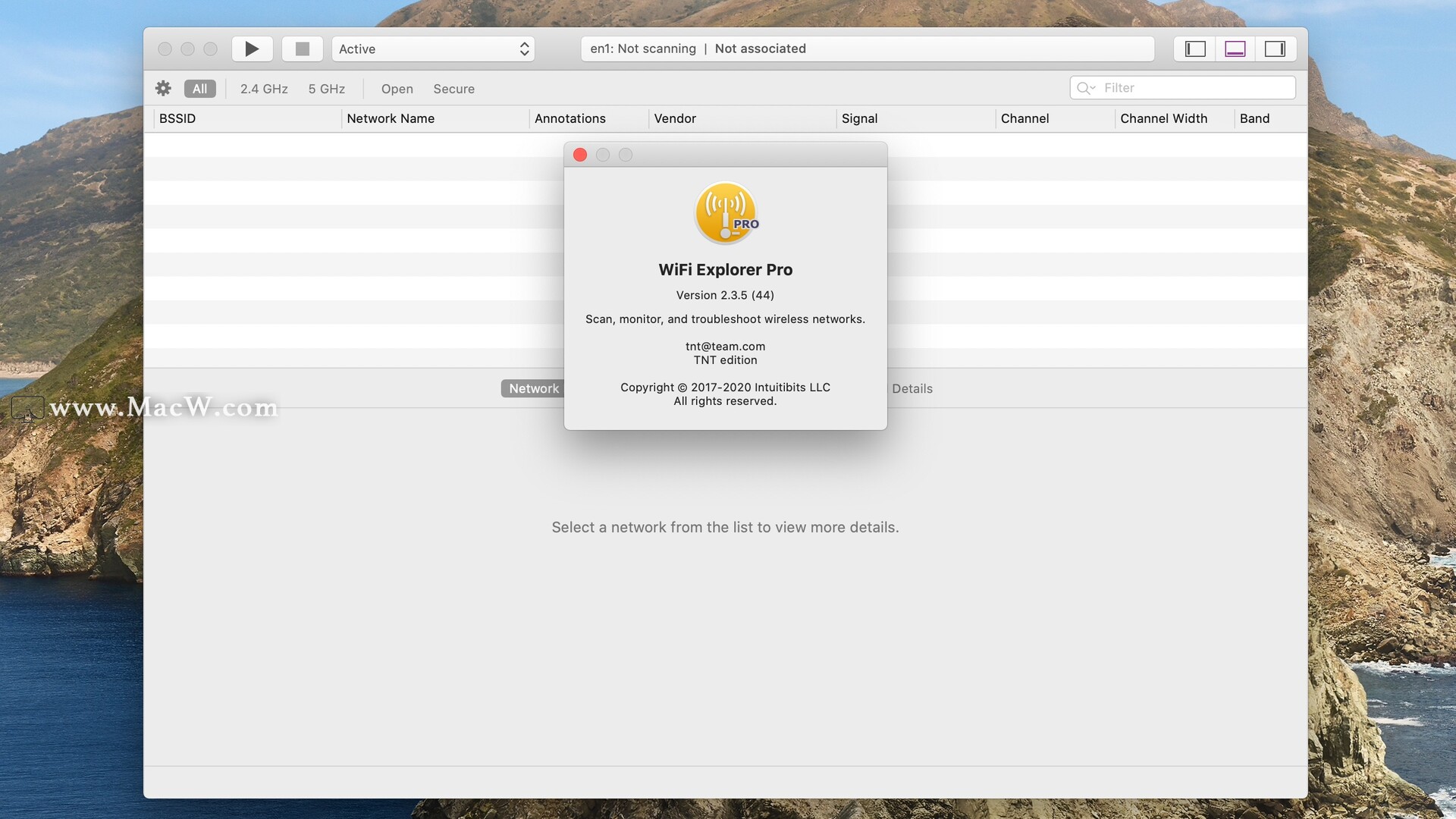Image resolution: width=1456 pixels, height=819 pixels.
Task: Sort by BSSID column header
Action: pyautogui.click(x=177, y=118)
